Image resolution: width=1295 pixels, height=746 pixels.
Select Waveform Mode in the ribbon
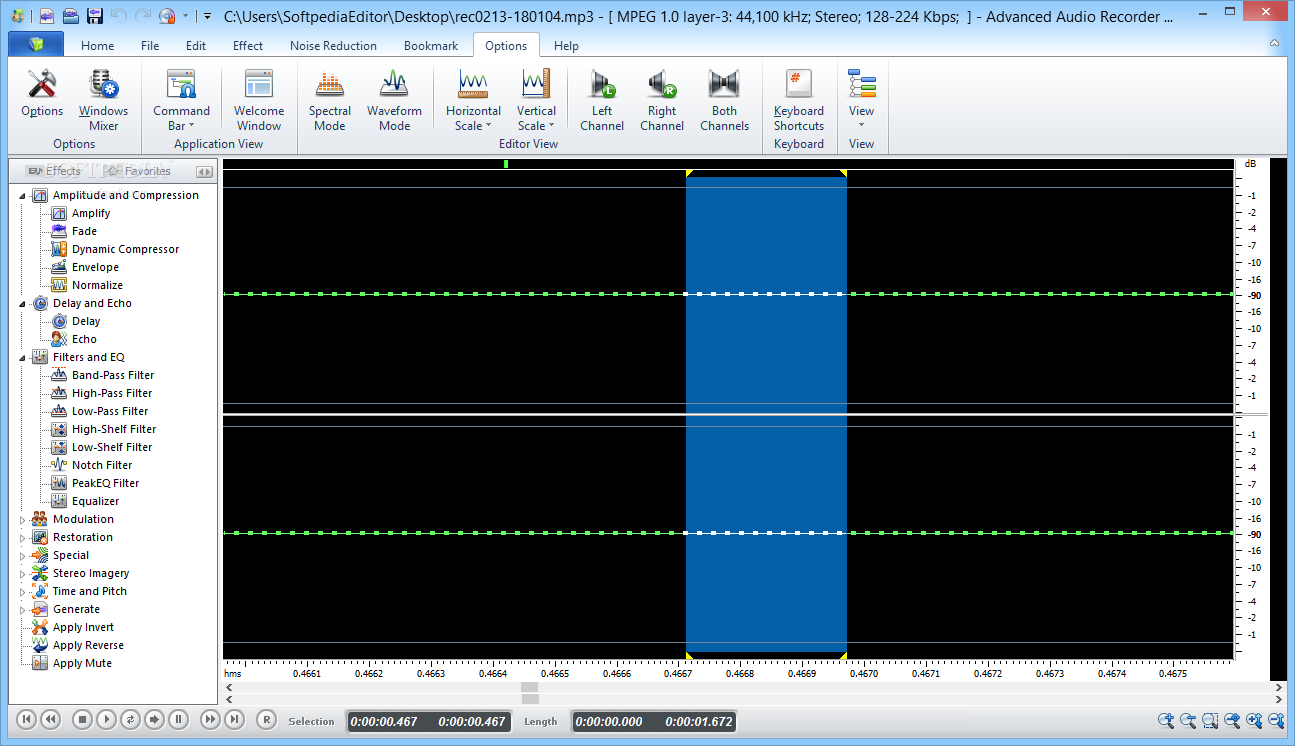(x=394, y=100)
